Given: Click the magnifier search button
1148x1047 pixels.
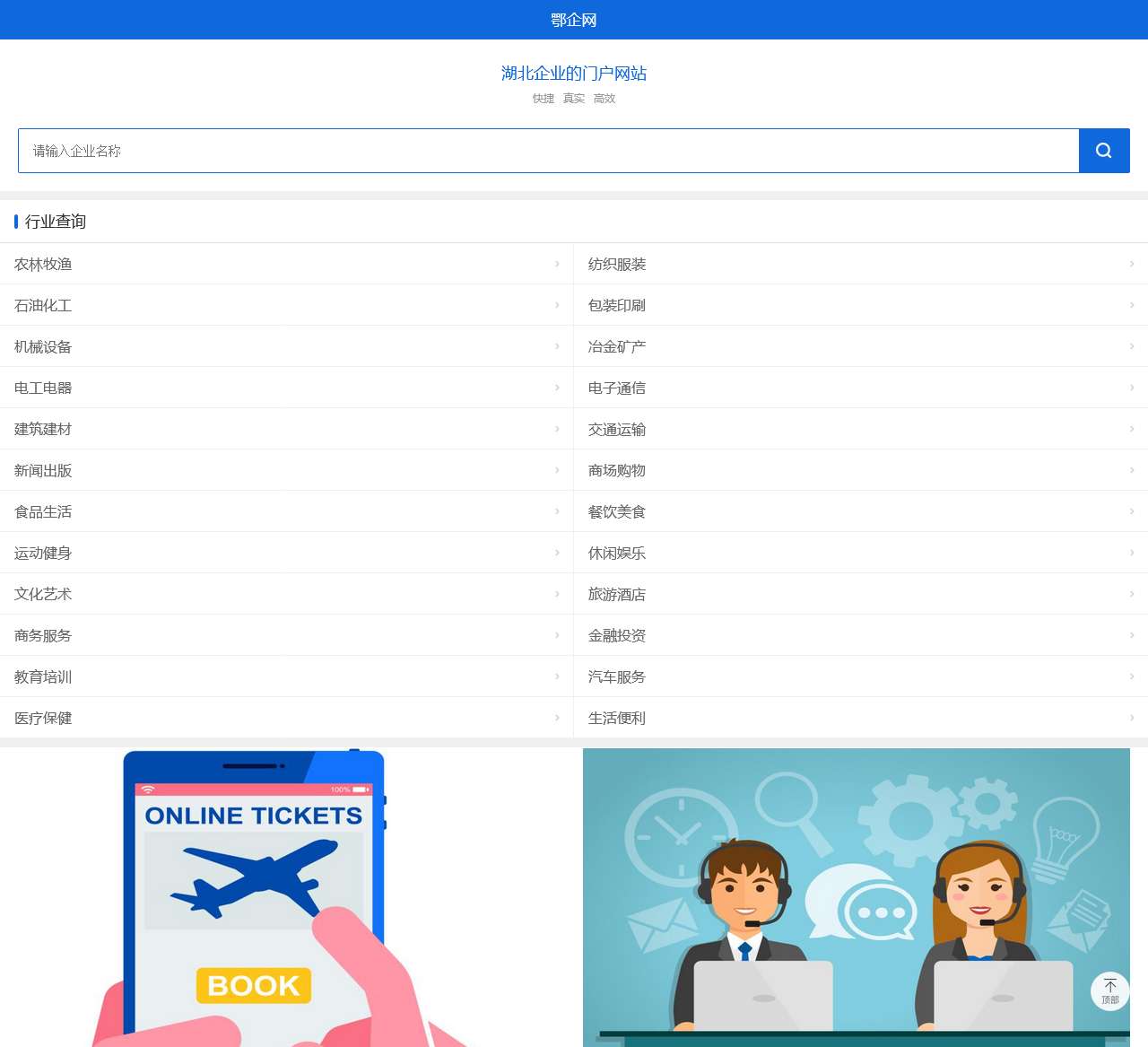Looking at the screenshot, I should pos(1103,151).
